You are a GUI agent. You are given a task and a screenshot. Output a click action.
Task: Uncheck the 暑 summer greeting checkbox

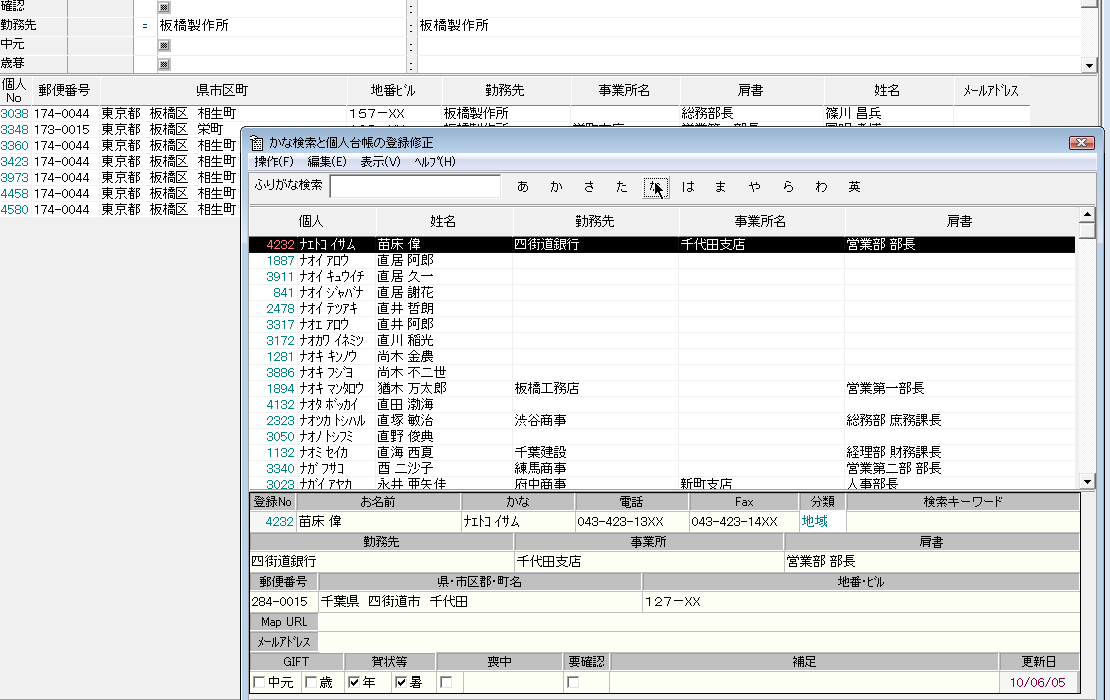pos(401,682)
